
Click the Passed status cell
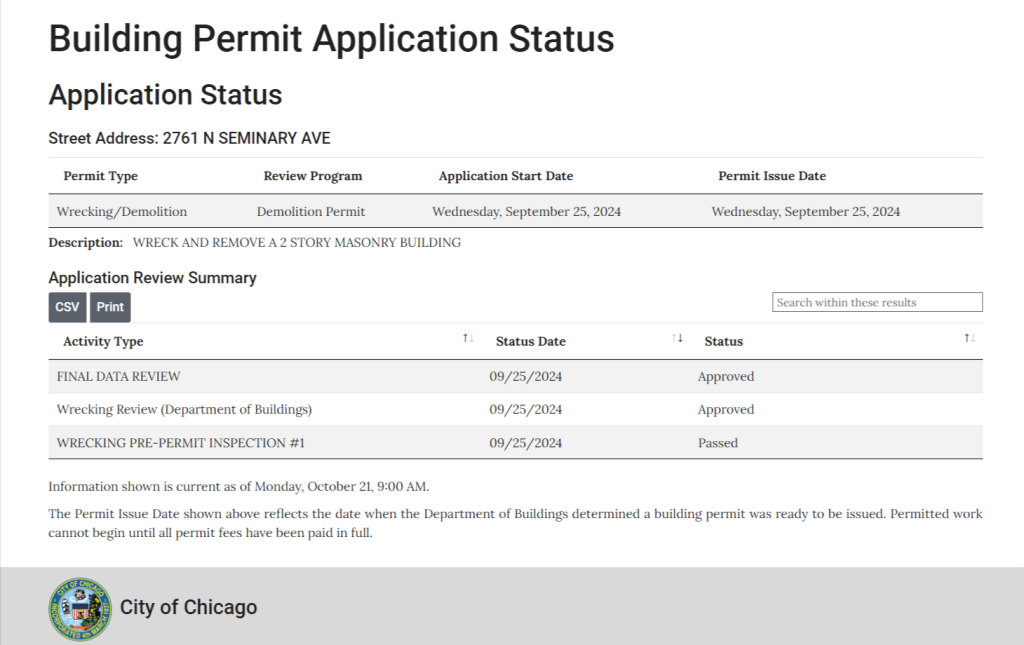[717, 443]
